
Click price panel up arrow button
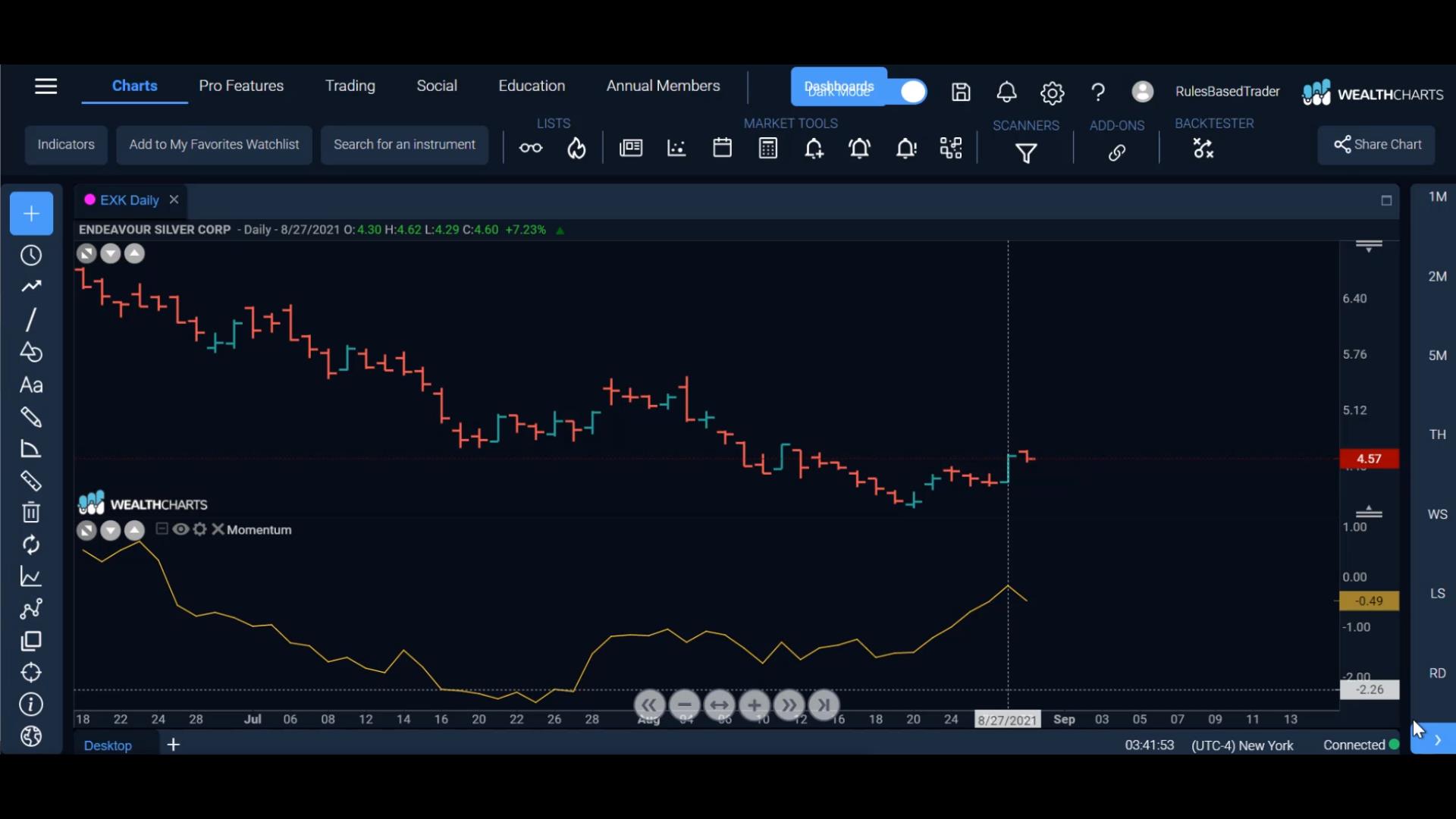pyautogui.click(x=134, y=254)
